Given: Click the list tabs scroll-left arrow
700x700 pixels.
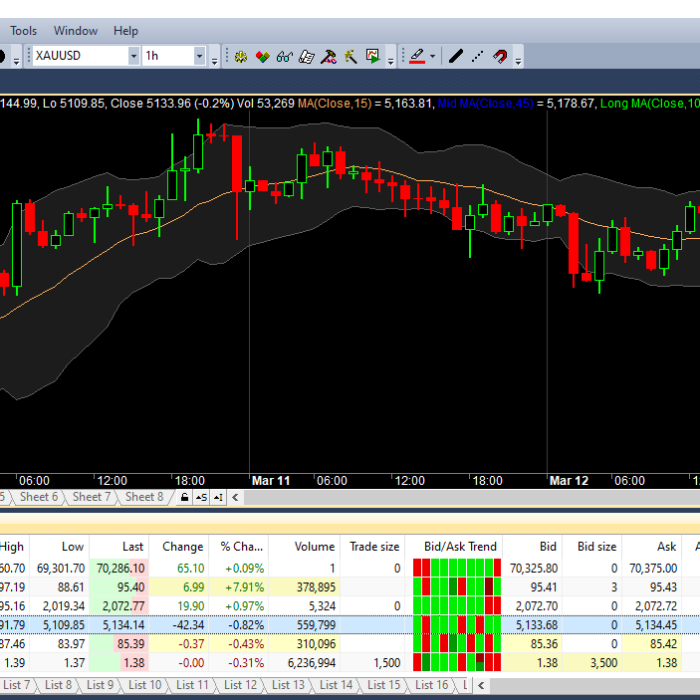Looking at the screenshot, I should pyautogui.click(x=481, y=685).
